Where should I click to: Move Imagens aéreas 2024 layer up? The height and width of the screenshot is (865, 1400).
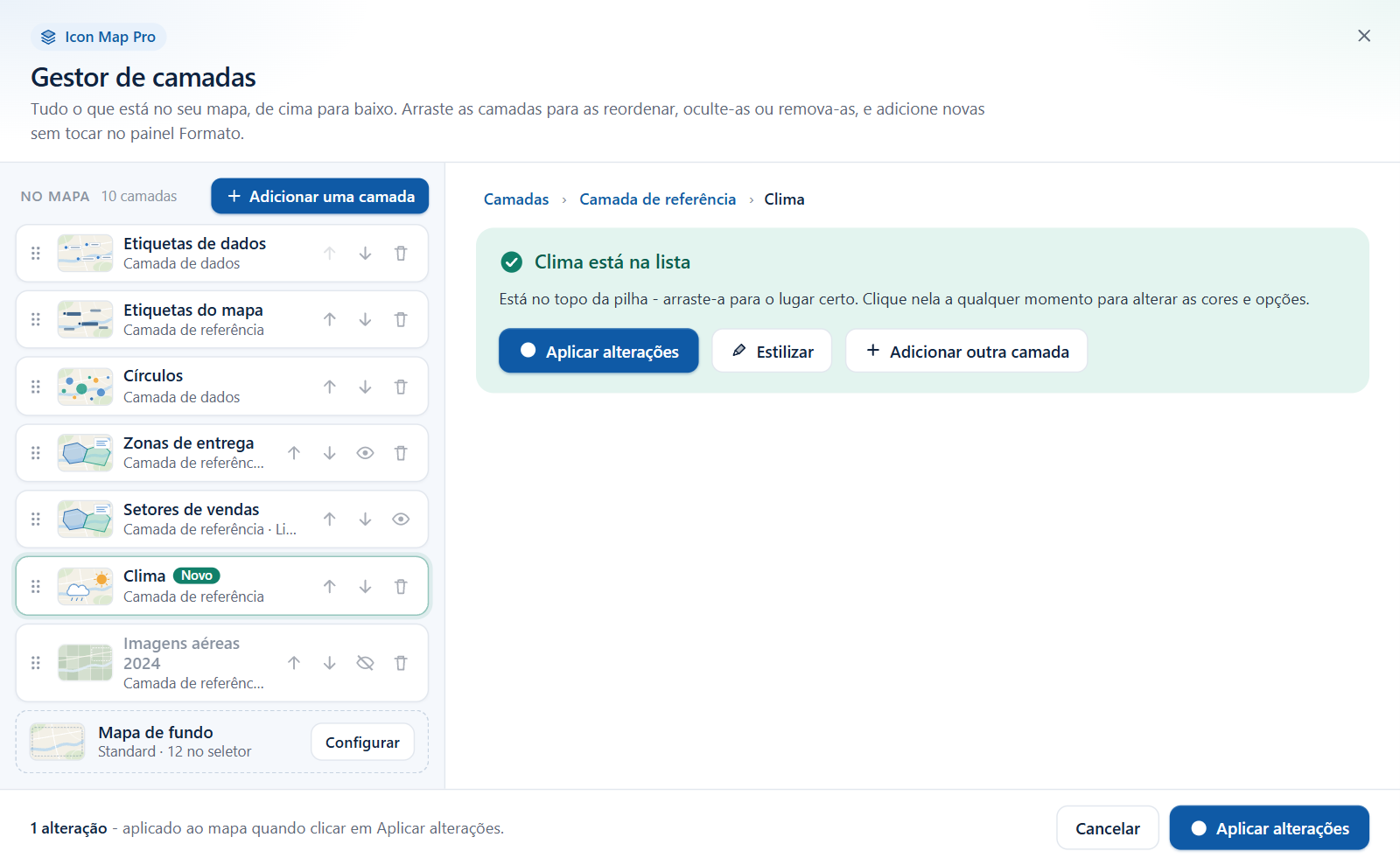coord(294,663)
